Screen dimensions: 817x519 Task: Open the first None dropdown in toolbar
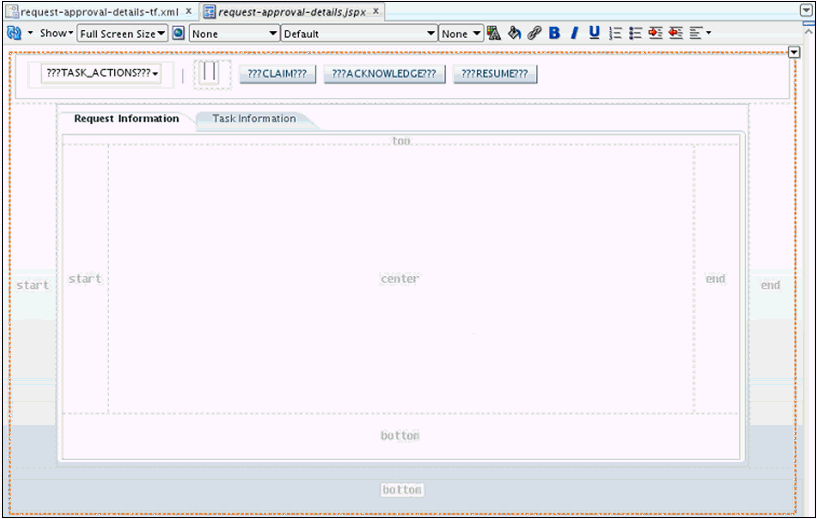[x=234, y=34]
